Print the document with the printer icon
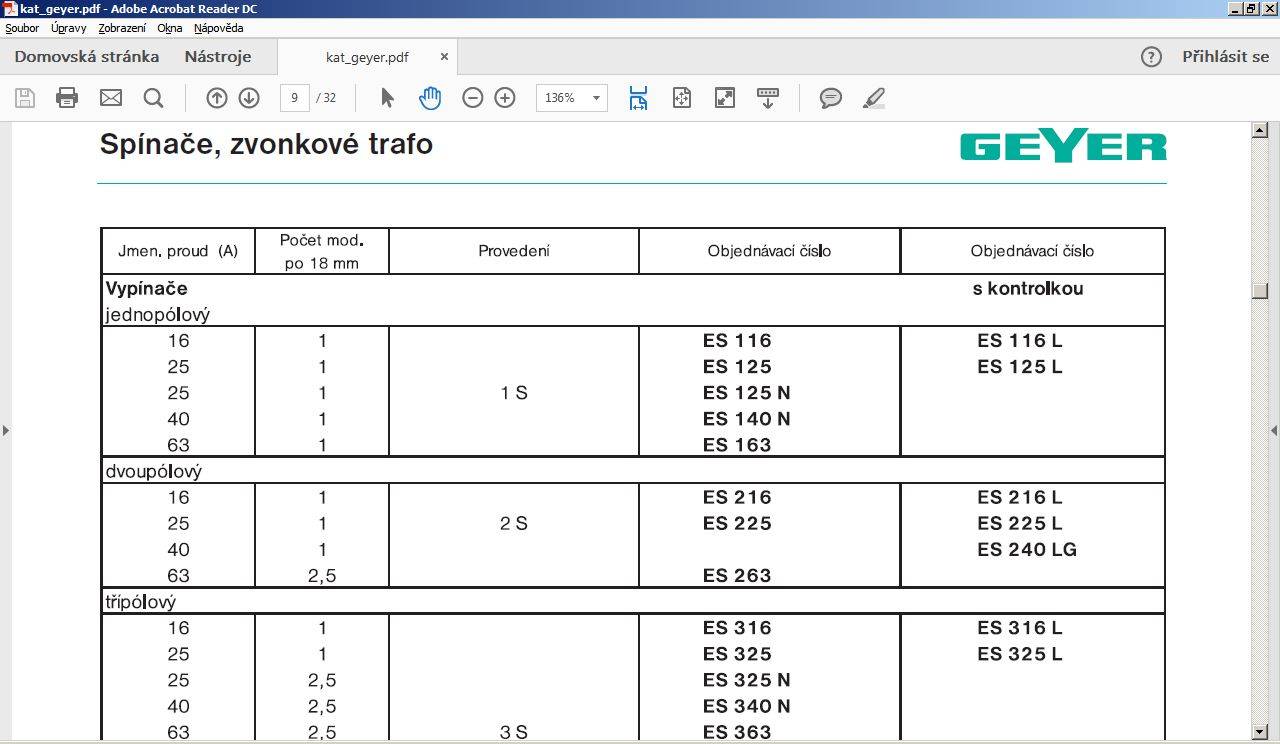Image resolution: width=1280 pixels, height=744 pixels. tap(67, 97)
